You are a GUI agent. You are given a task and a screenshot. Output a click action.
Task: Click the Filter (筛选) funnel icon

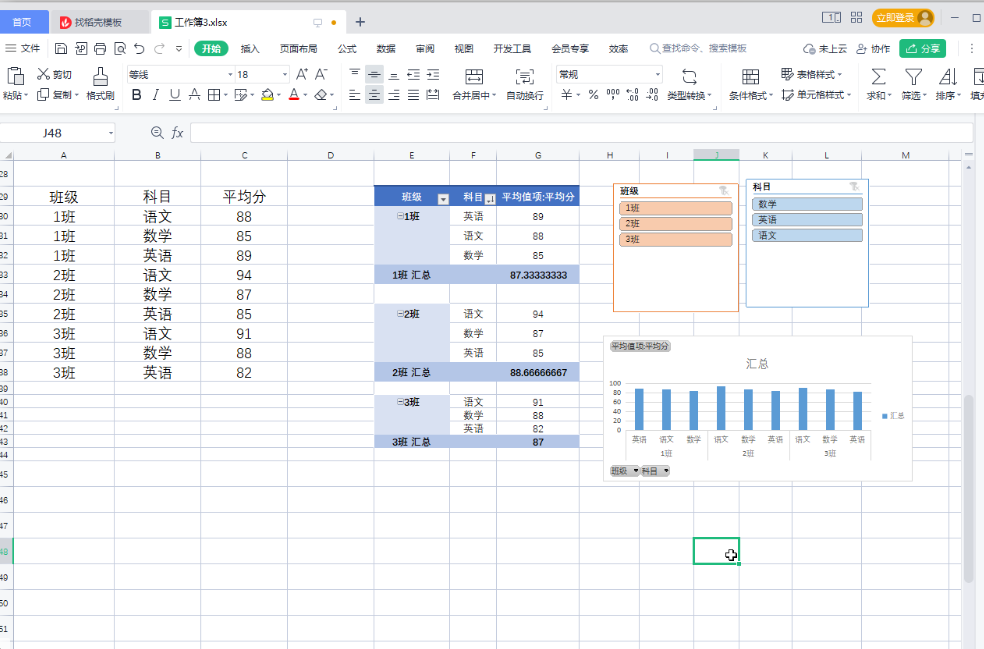(912, 76)
